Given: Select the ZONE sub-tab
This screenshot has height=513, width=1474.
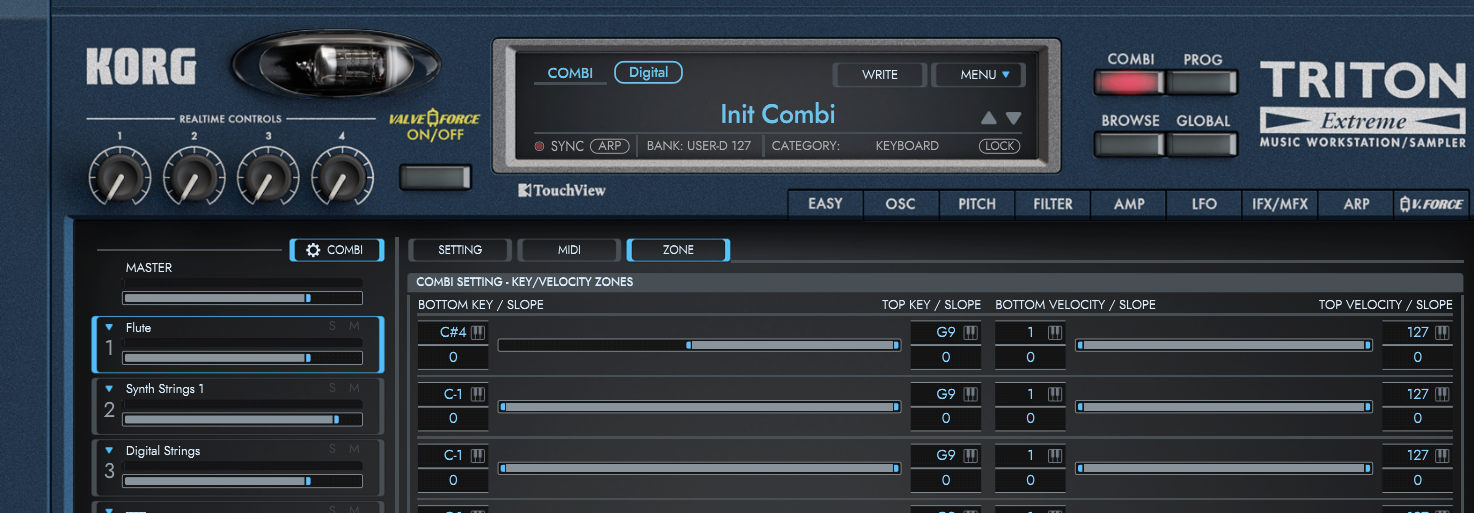Looking at the screenshot, I should click(678, 250).
